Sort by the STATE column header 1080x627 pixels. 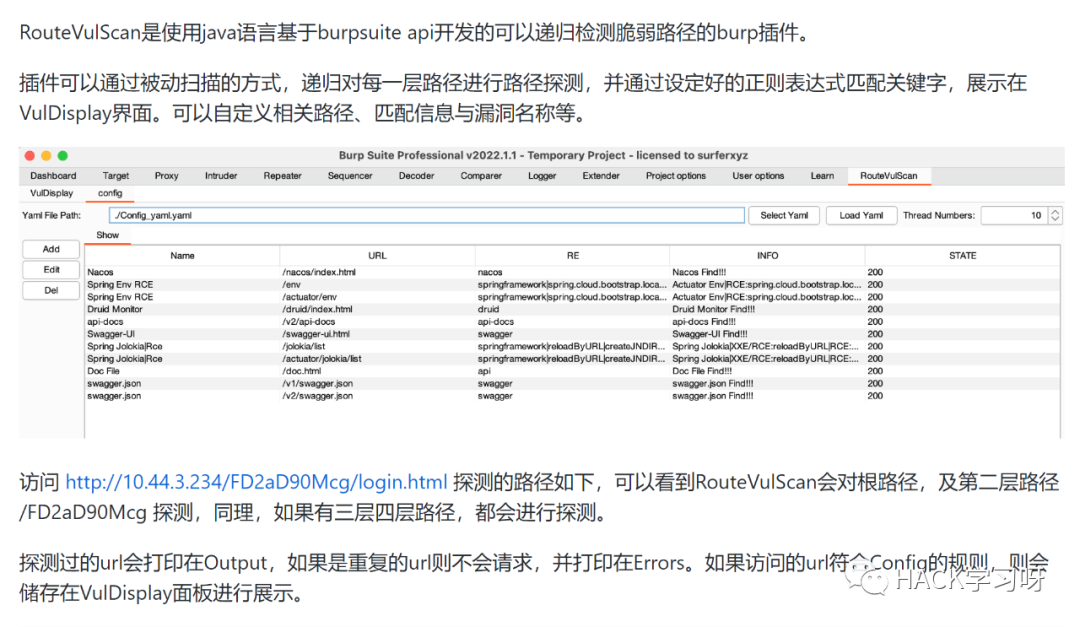click(x=962, y=256)
